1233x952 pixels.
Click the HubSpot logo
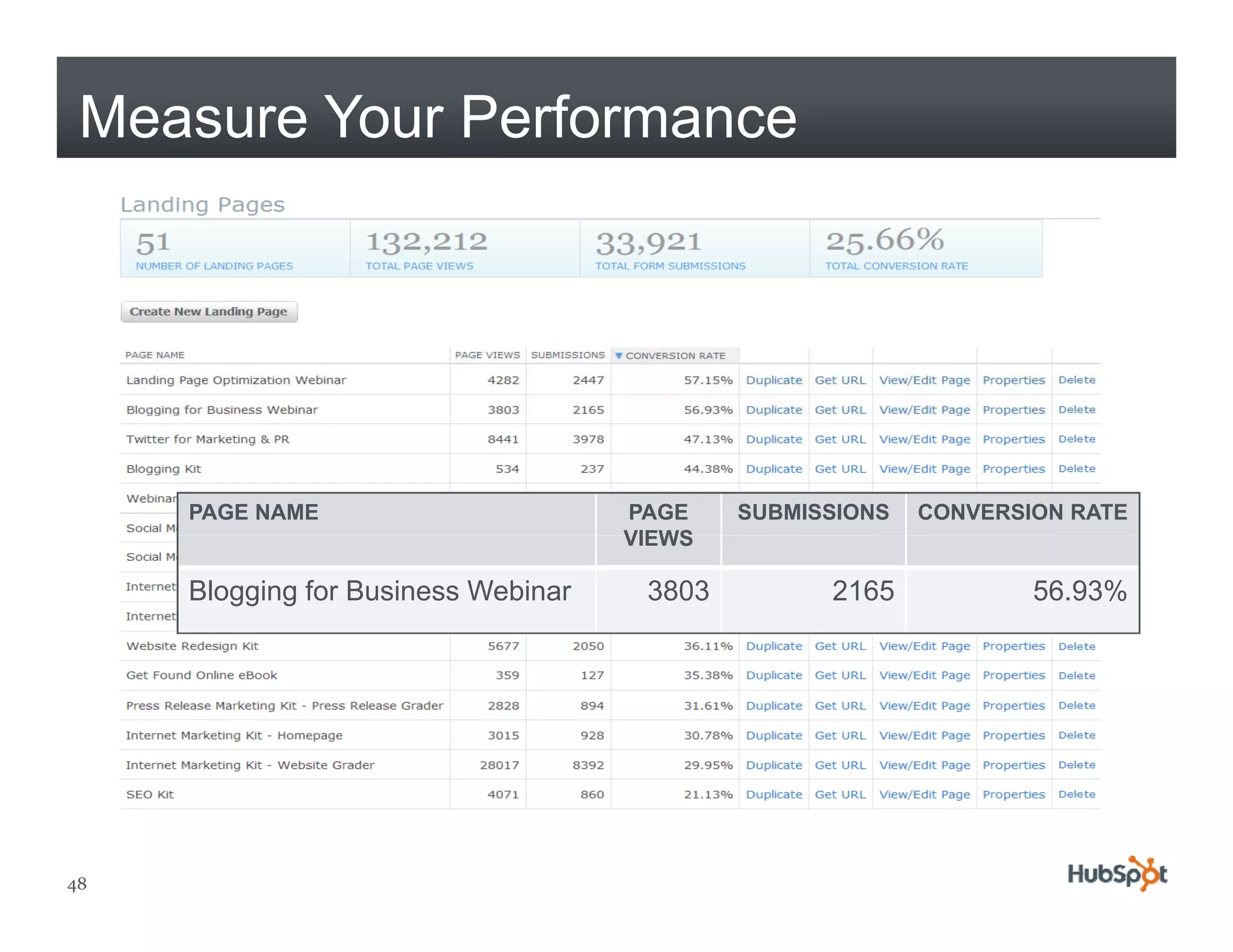tap(1117, 874)
